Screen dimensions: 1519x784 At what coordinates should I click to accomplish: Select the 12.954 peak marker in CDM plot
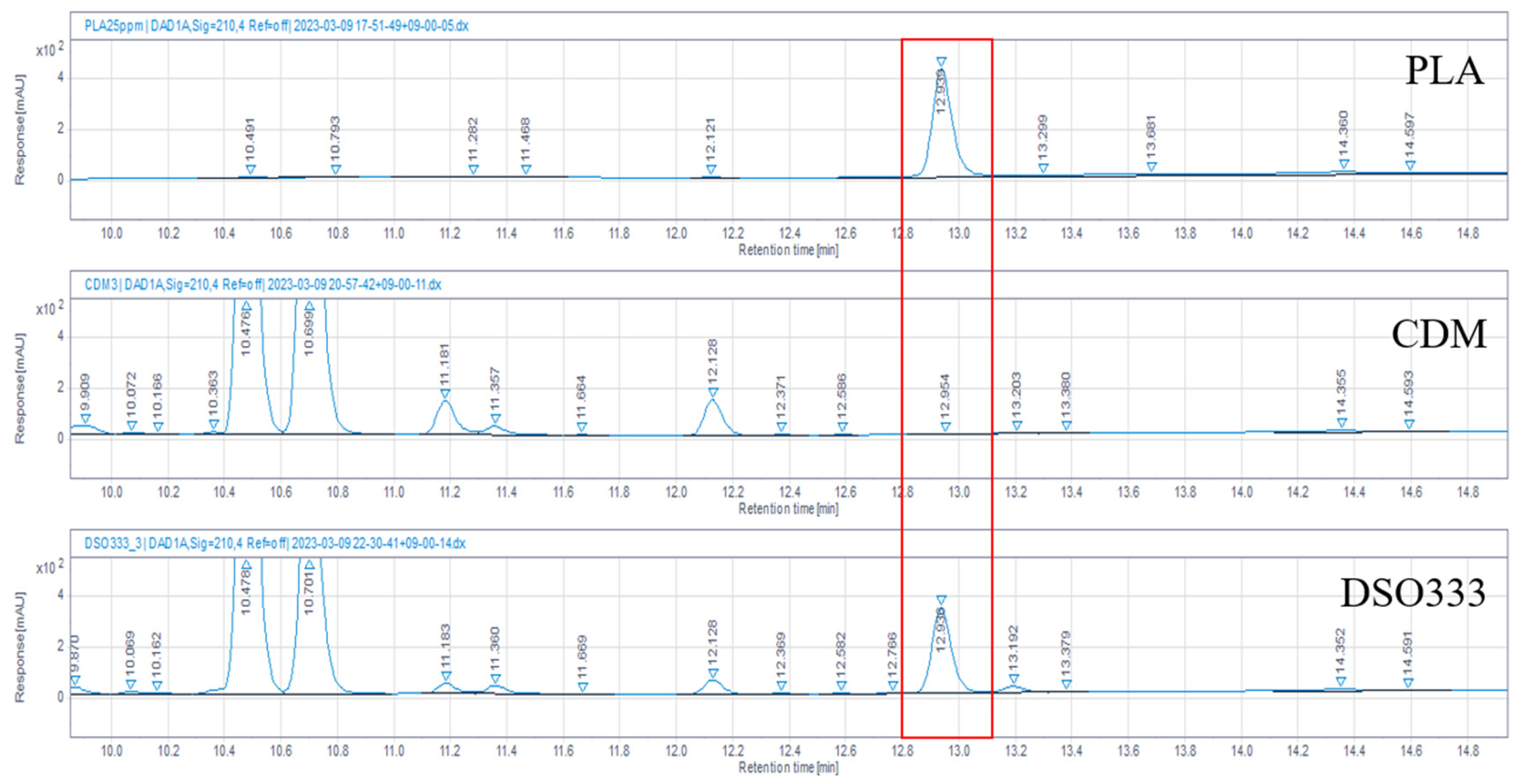point(945,427)
